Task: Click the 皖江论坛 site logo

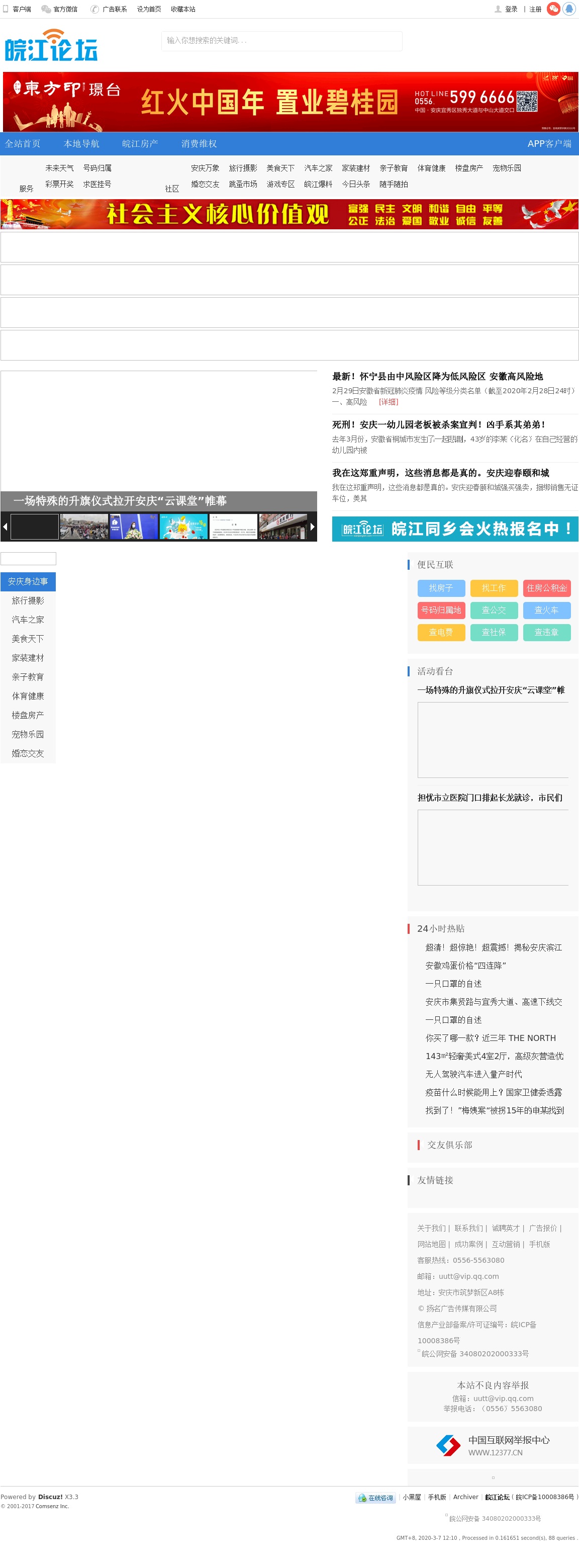Action: pos(51,46)
